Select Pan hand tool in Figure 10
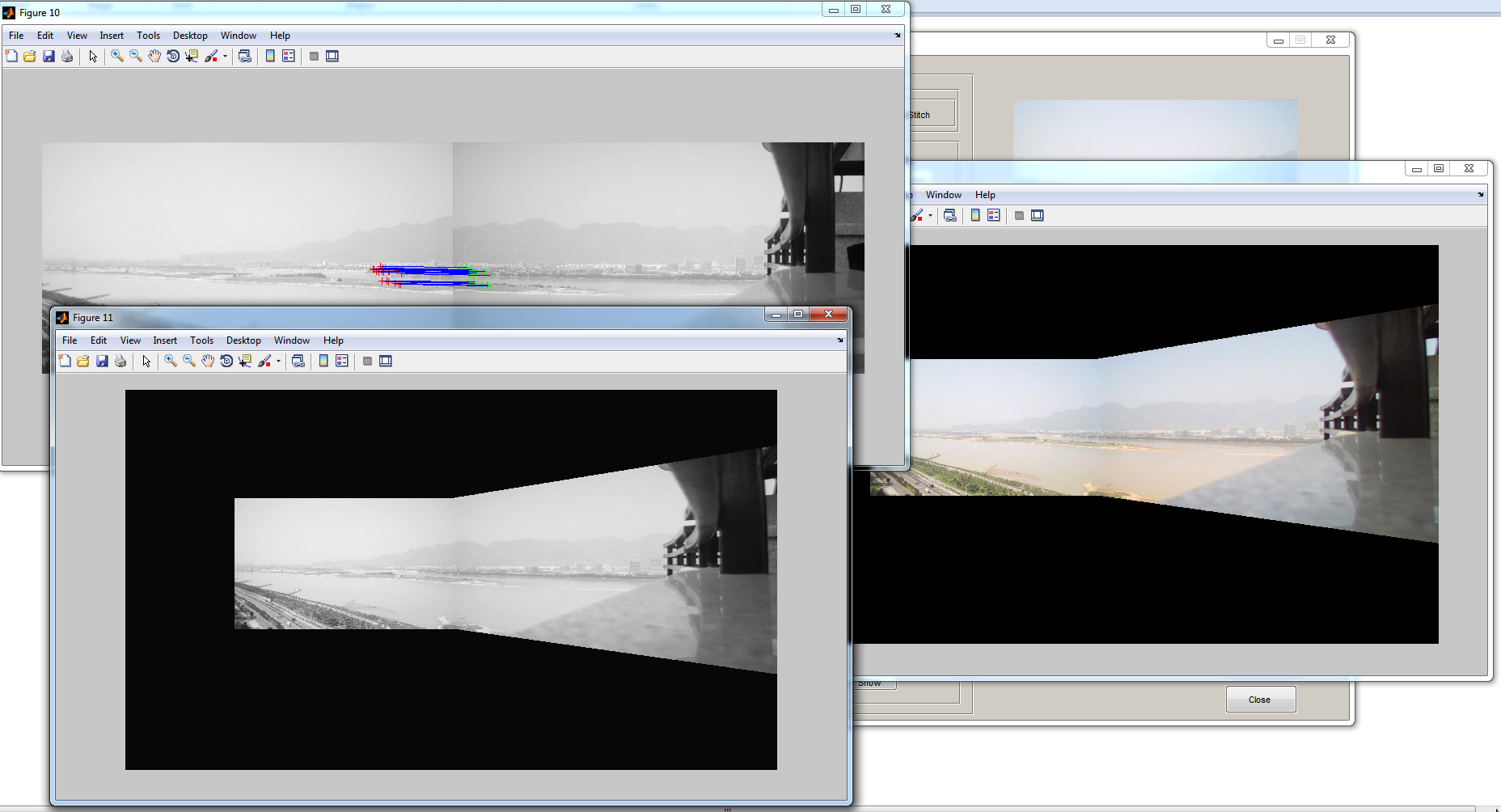This screenshot has height=812, width=1501. click(x=154, y=56)
